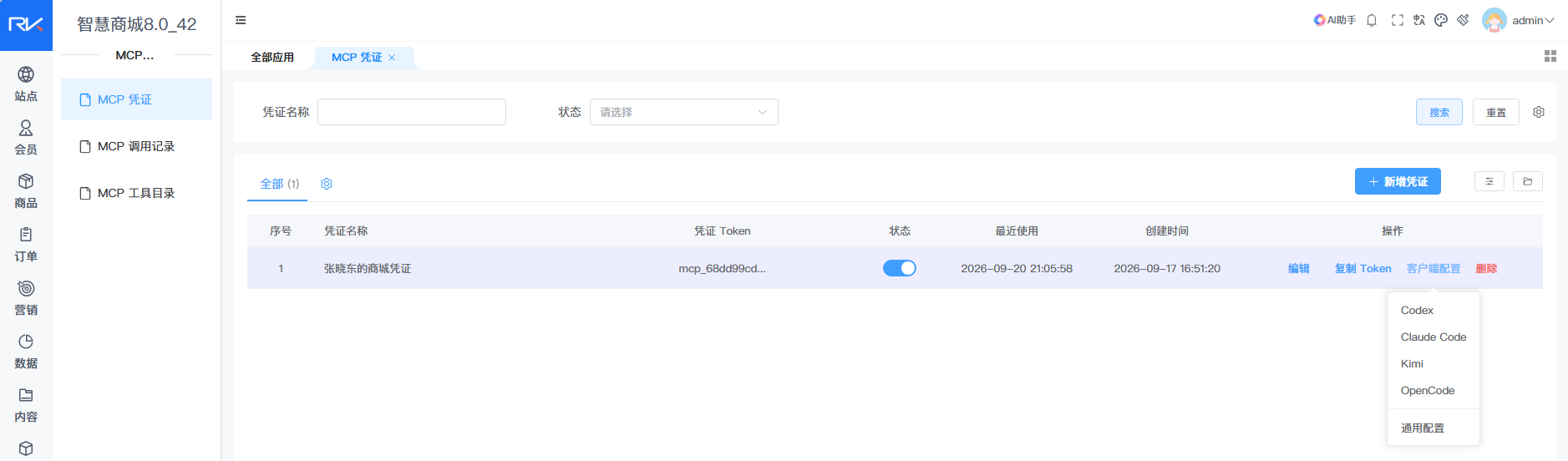1568x461 pixels.
Task: Switch to the MCP 凭证 page tab
Action: point(357,58)
